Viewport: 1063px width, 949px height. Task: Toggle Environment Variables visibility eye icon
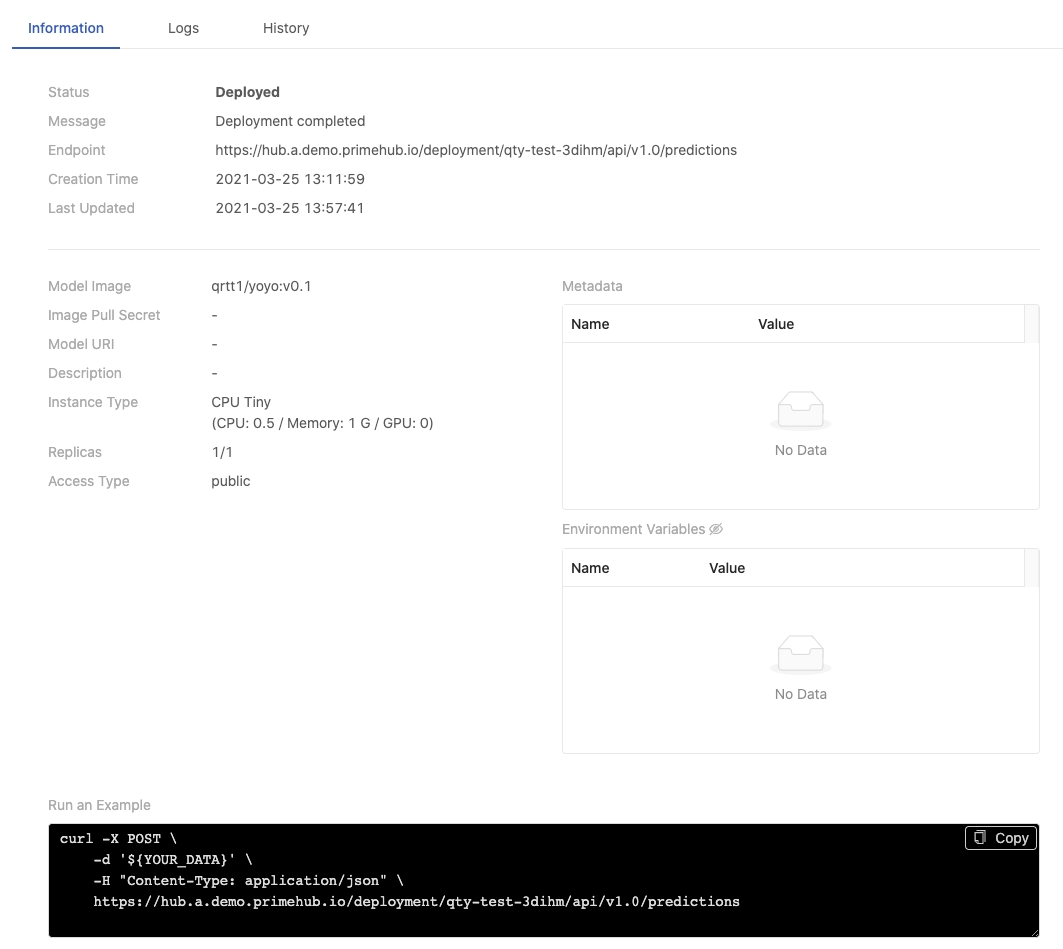click(716, 529)
